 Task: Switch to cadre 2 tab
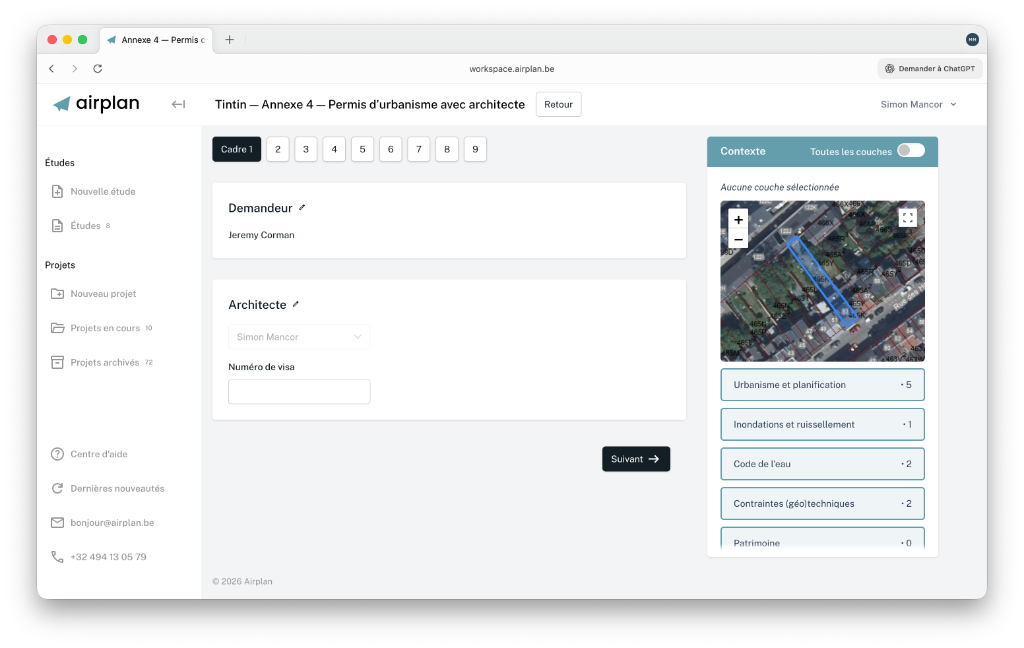[x=278, y=149]
